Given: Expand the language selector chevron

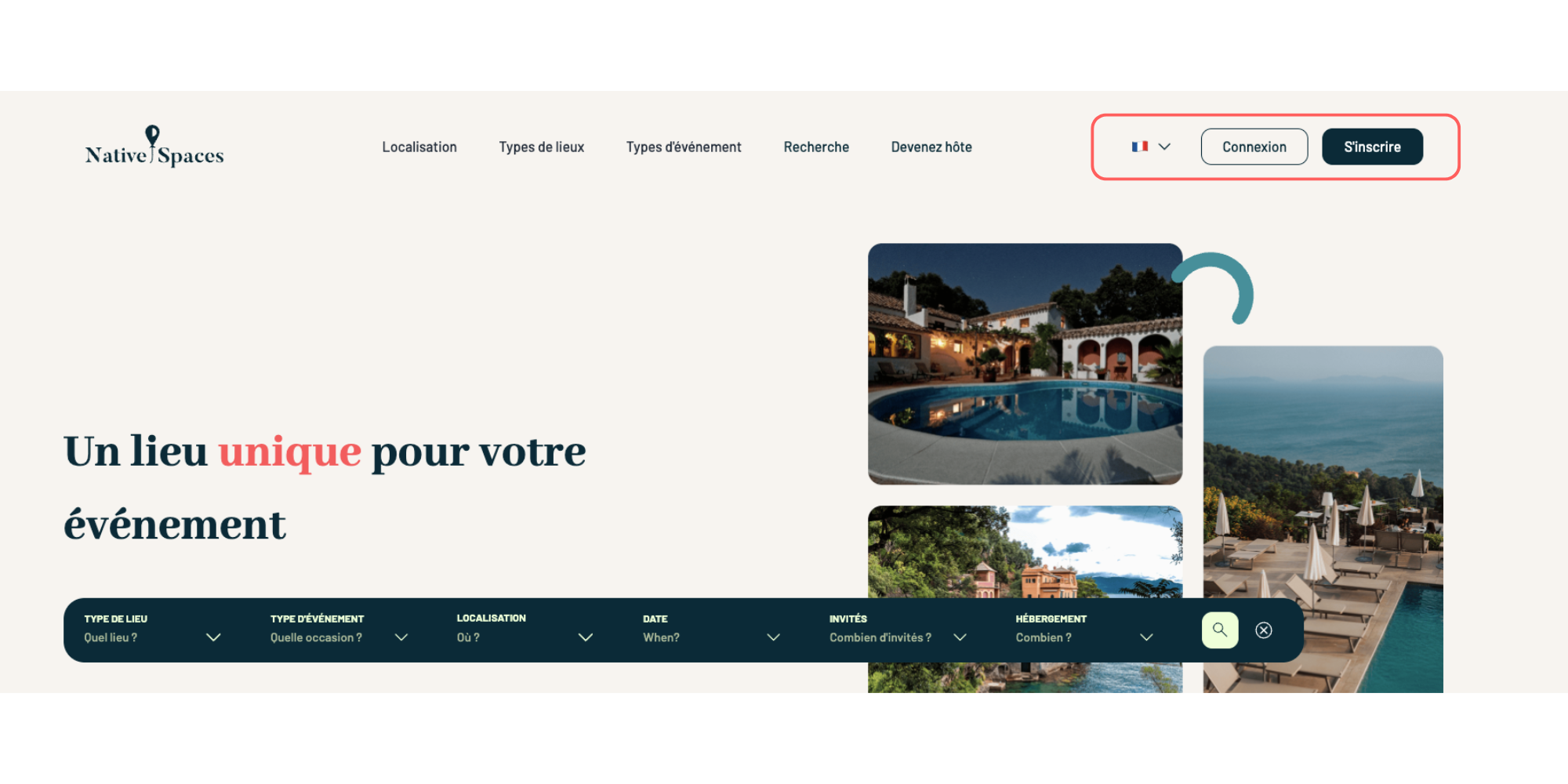Looking at the screenshot, I should click(x=1164, y=147).
